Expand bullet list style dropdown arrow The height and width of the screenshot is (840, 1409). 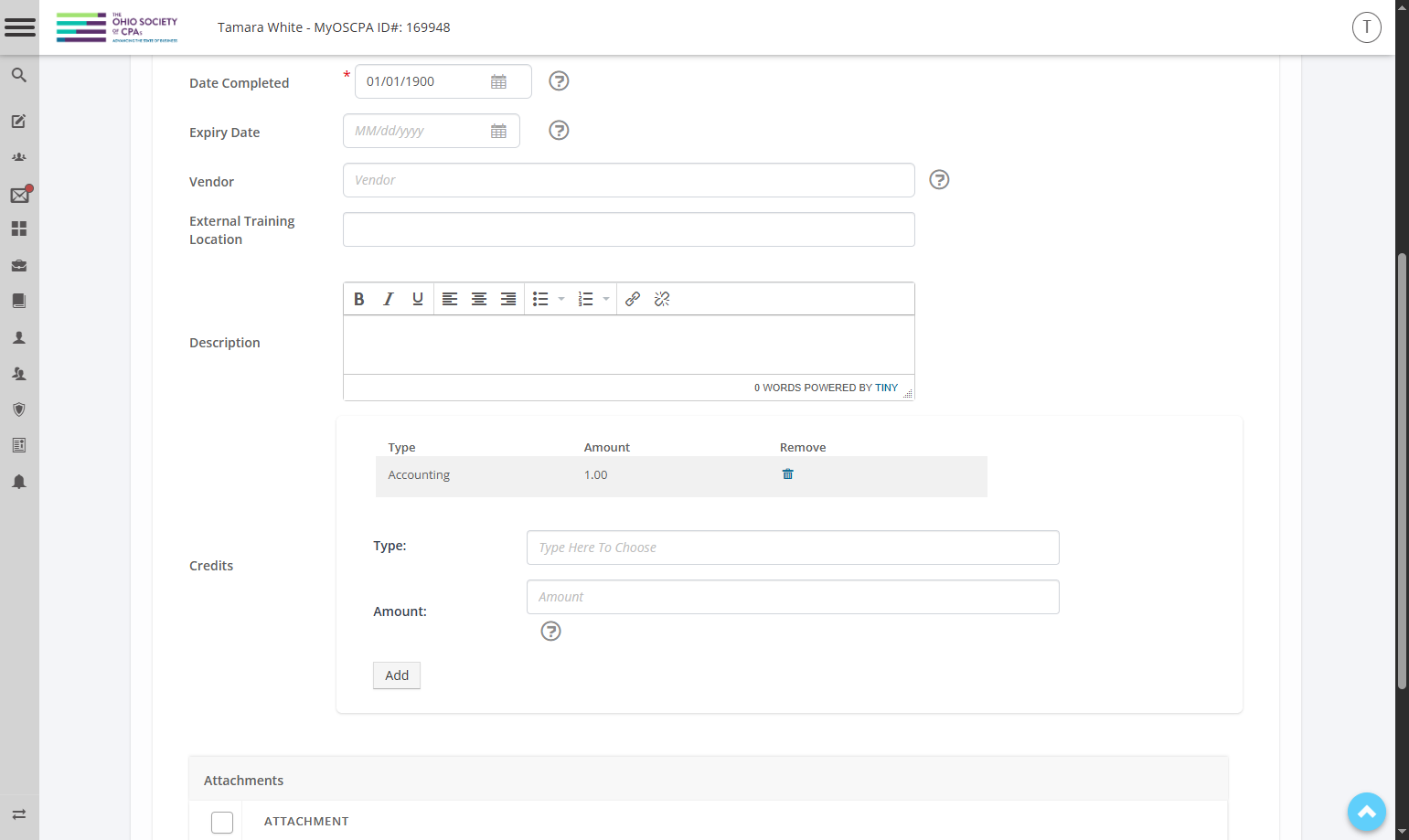pyautogui.click(x=561, y=299)
